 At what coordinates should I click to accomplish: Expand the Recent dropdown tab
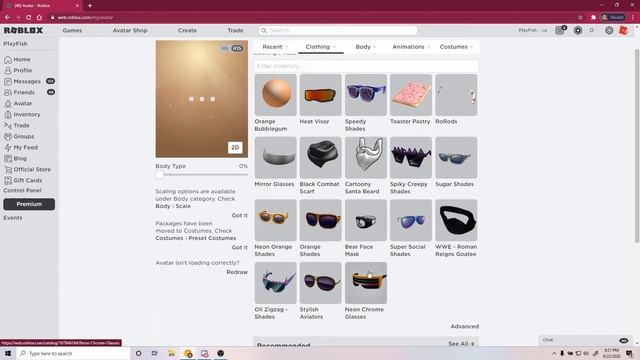[x=276, y=47]
